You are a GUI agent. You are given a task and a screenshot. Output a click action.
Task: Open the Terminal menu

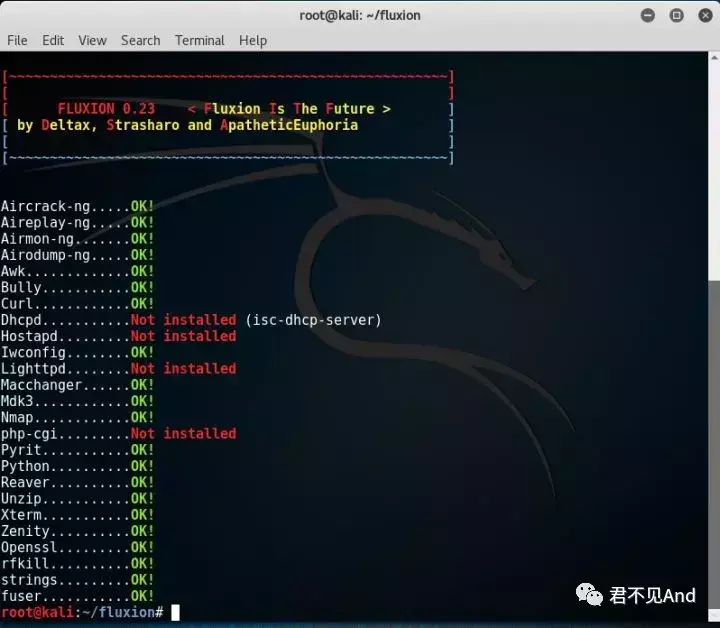coord(199,40)
